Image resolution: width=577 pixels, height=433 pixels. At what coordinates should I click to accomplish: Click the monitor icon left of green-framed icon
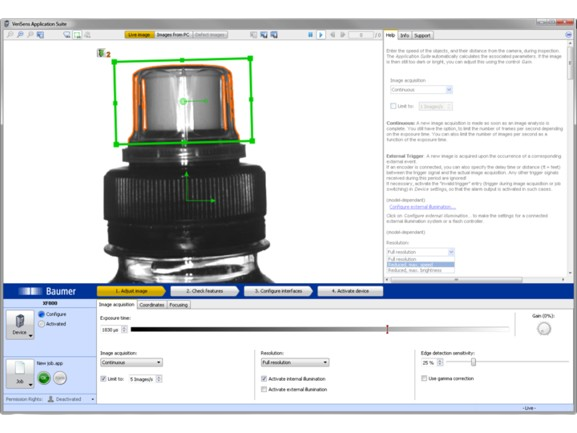pyautogui.click(x=67, y=35)
